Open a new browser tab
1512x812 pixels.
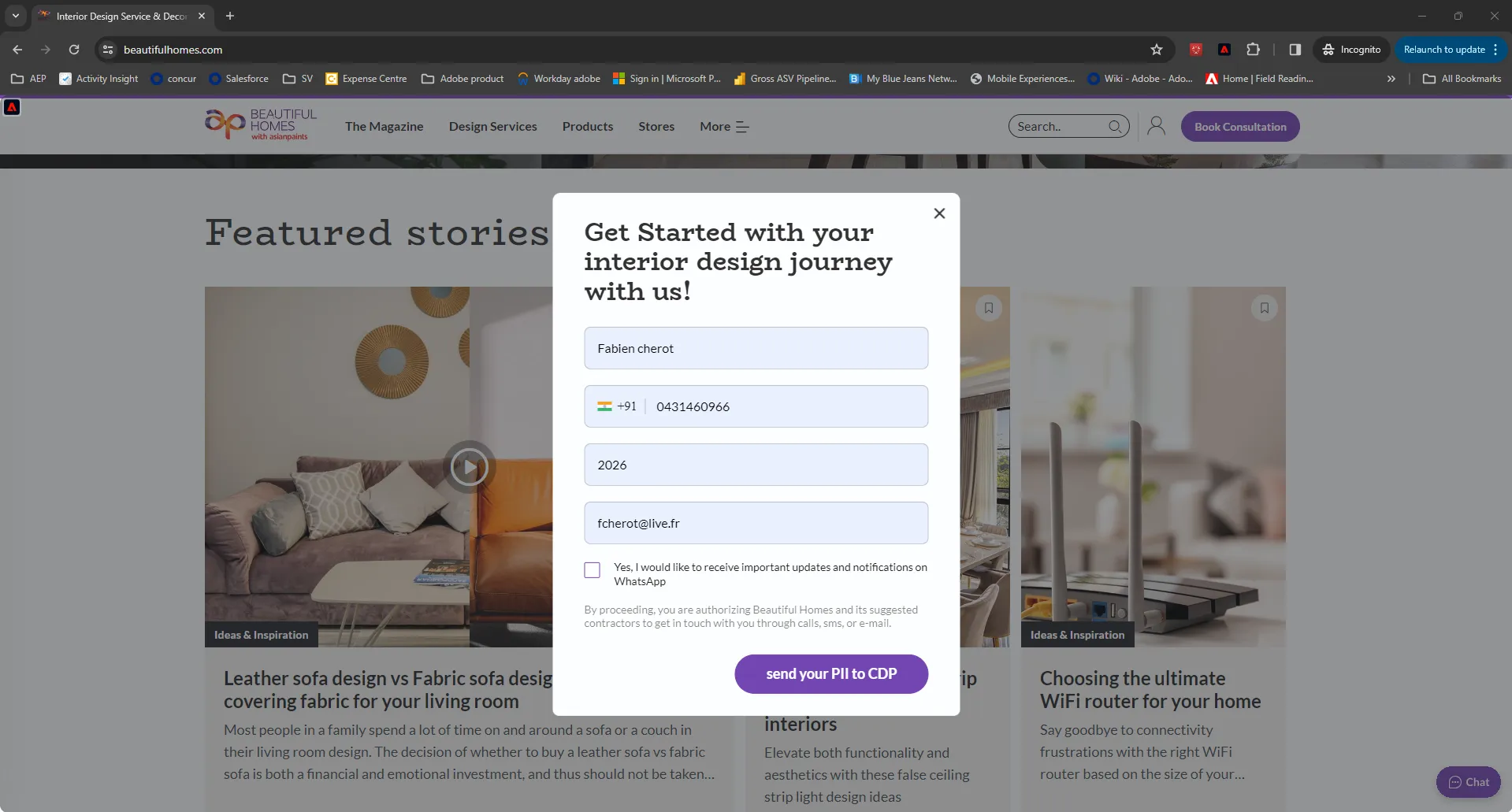[230, 16]
